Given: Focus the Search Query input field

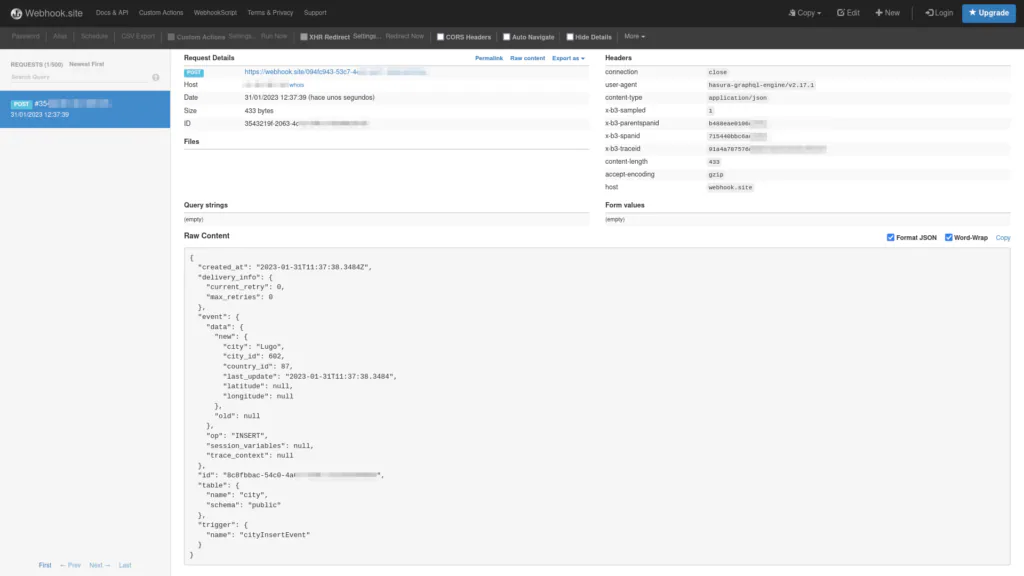Looking at the screenshot, I should 80,77.
